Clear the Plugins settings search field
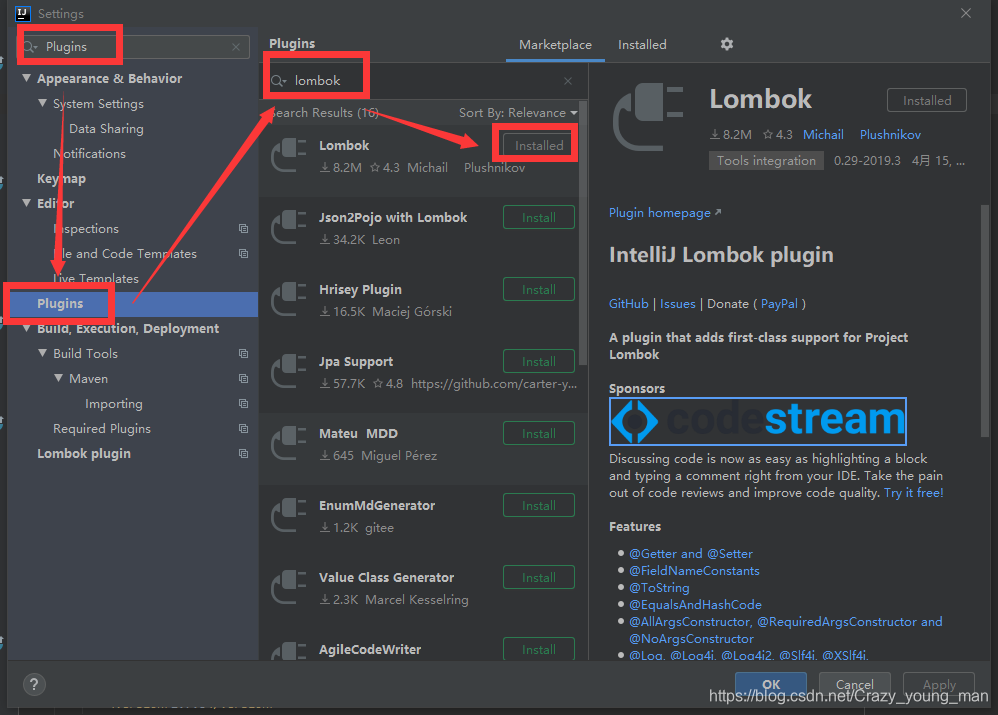This screenshot has width=998, height=715. coord(236,47)
